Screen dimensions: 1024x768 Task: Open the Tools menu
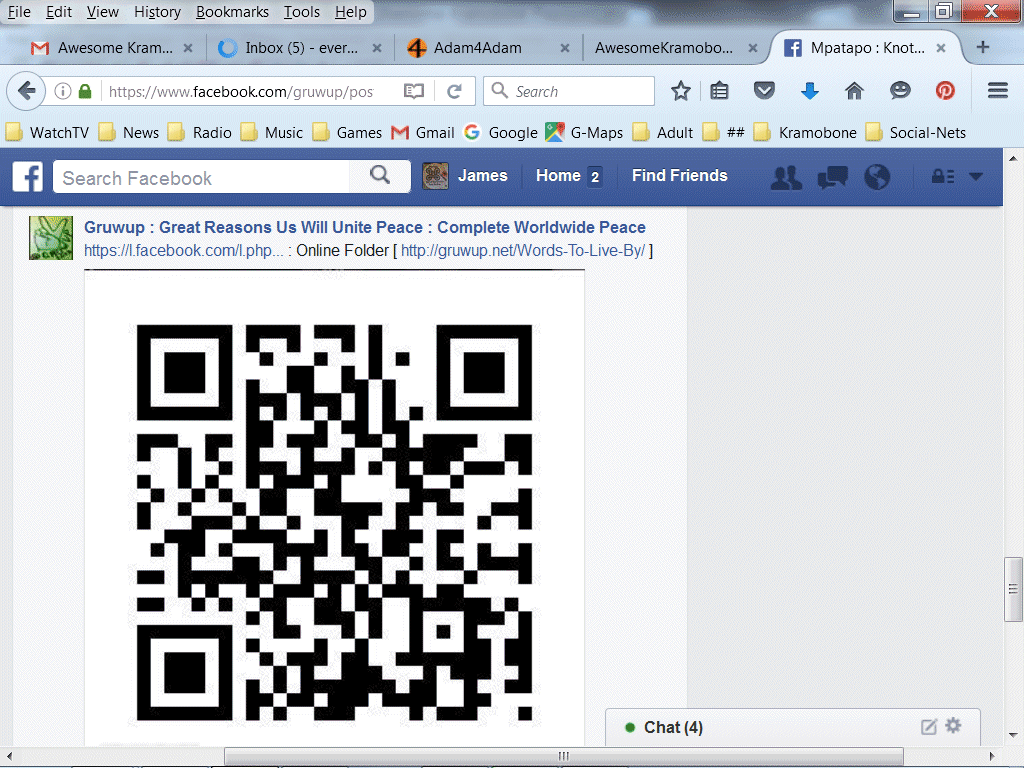coord(302,12)
